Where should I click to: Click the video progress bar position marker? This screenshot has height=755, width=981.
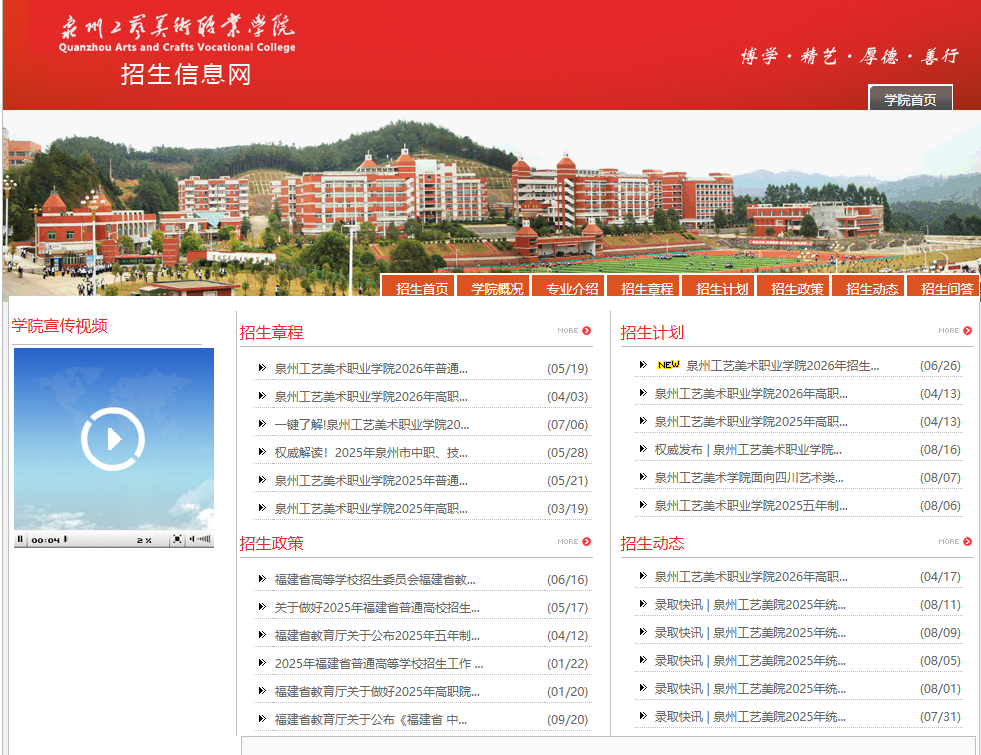click(65, 539)
